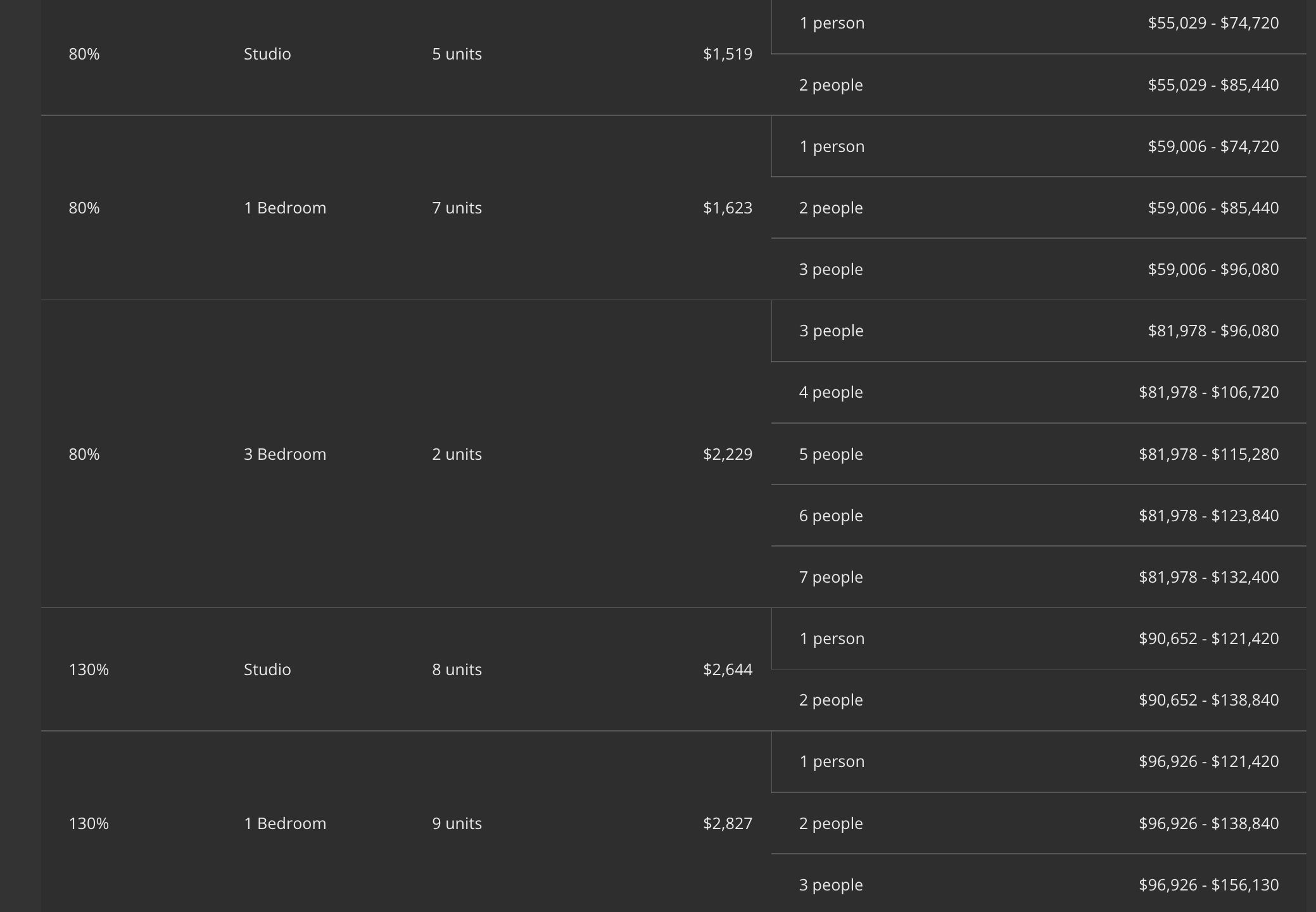Image resolution: width=1316 pixels, height=912 pixels.
Task: Select the '2 units' availability cell
Action: tap(457, 454)
